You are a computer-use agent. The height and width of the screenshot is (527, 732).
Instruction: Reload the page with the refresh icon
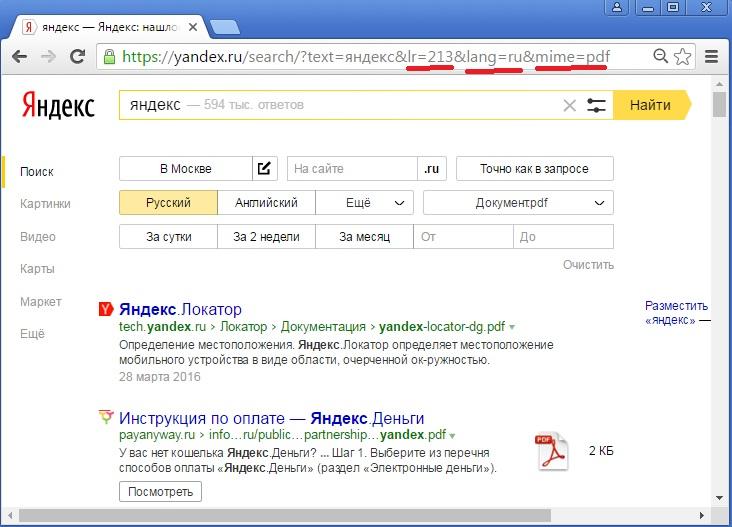[77, 56]
